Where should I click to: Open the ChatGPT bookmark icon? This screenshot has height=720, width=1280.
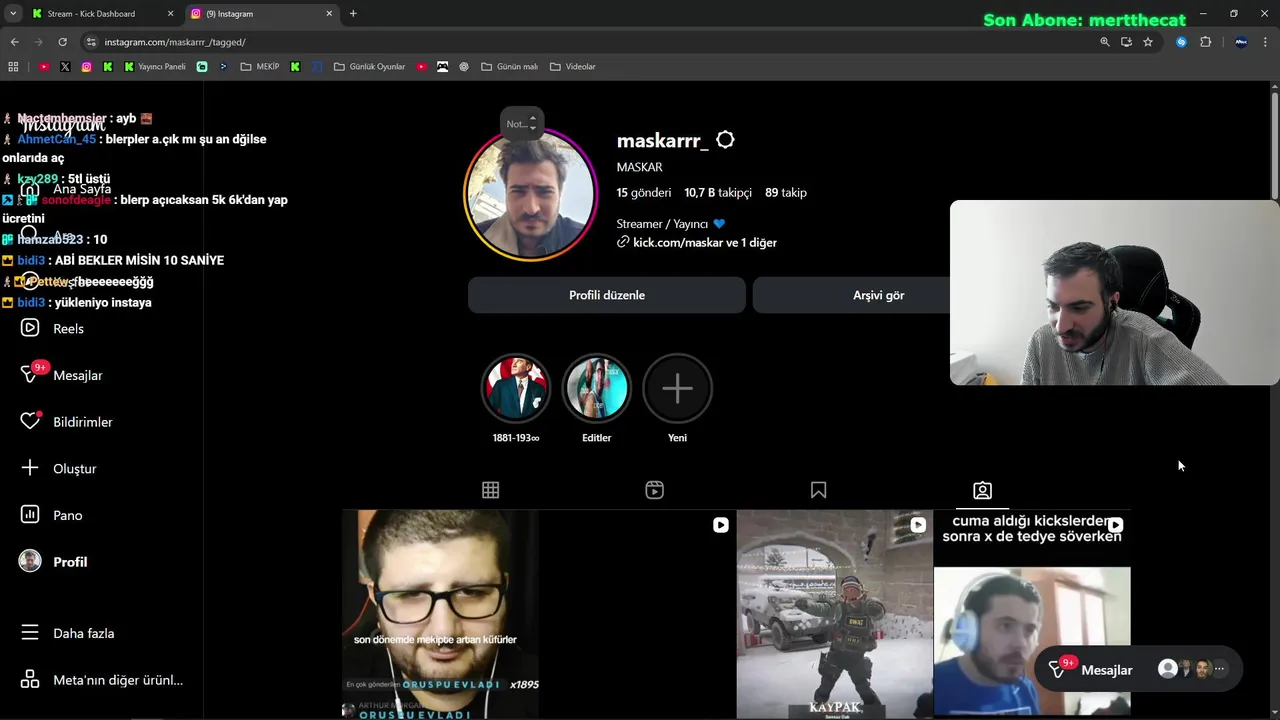pyautogui.click(x=464, y=67)
